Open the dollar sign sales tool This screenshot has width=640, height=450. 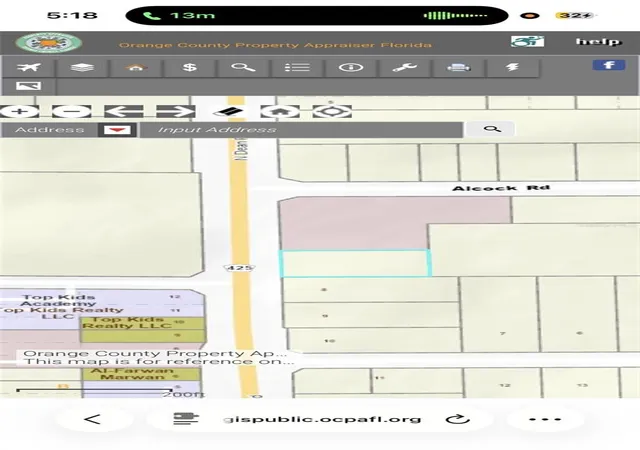tap(190, 67)
